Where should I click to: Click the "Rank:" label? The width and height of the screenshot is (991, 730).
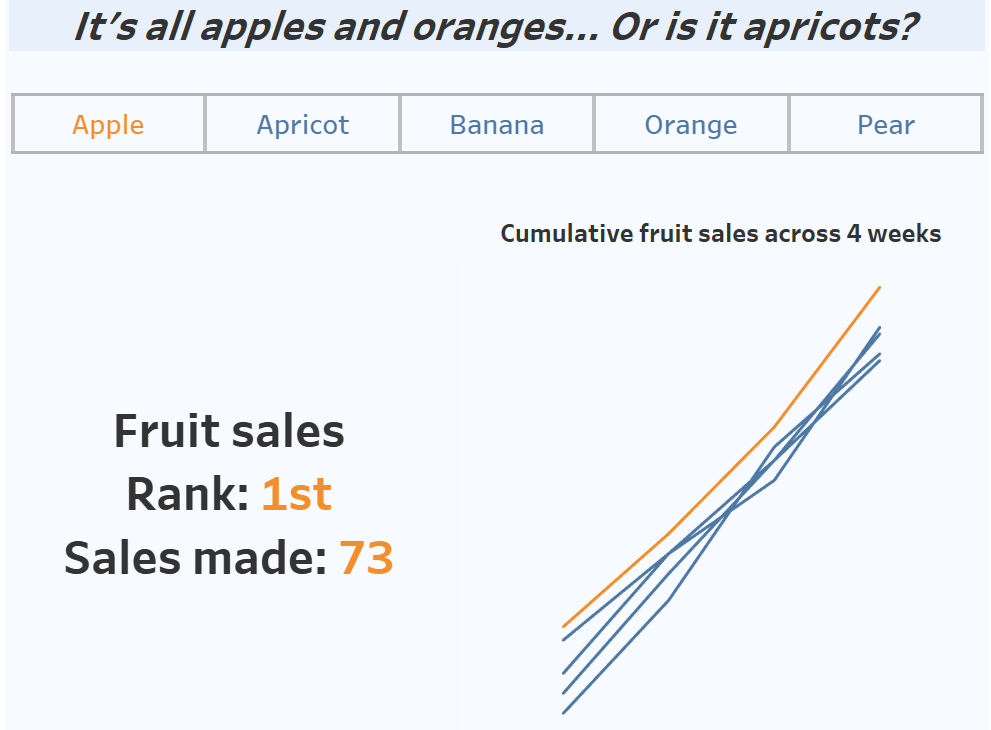tap(188, 494)
